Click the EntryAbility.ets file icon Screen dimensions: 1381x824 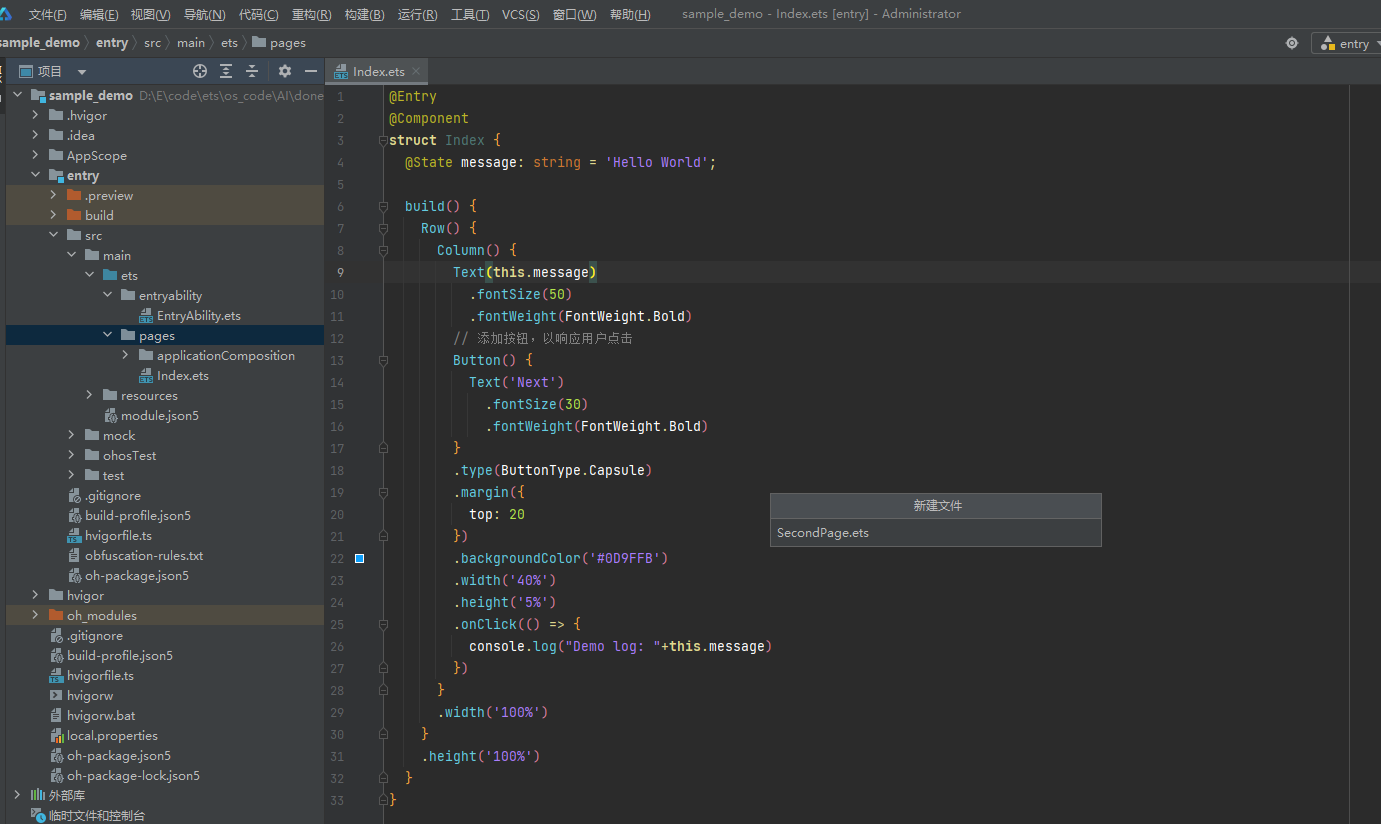pos(146,316)
